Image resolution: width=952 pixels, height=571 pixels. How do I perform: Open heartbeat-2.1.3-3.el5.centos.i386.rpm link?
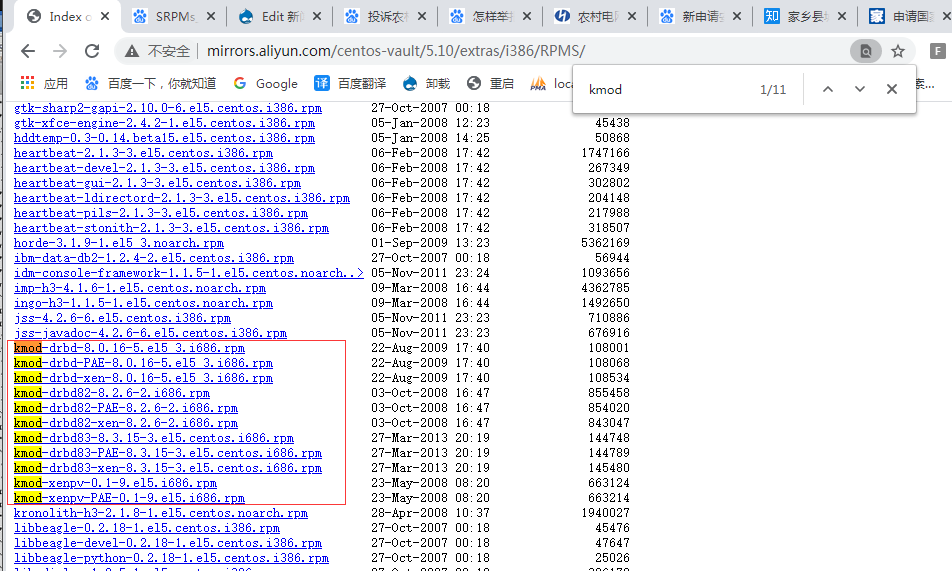143,153
